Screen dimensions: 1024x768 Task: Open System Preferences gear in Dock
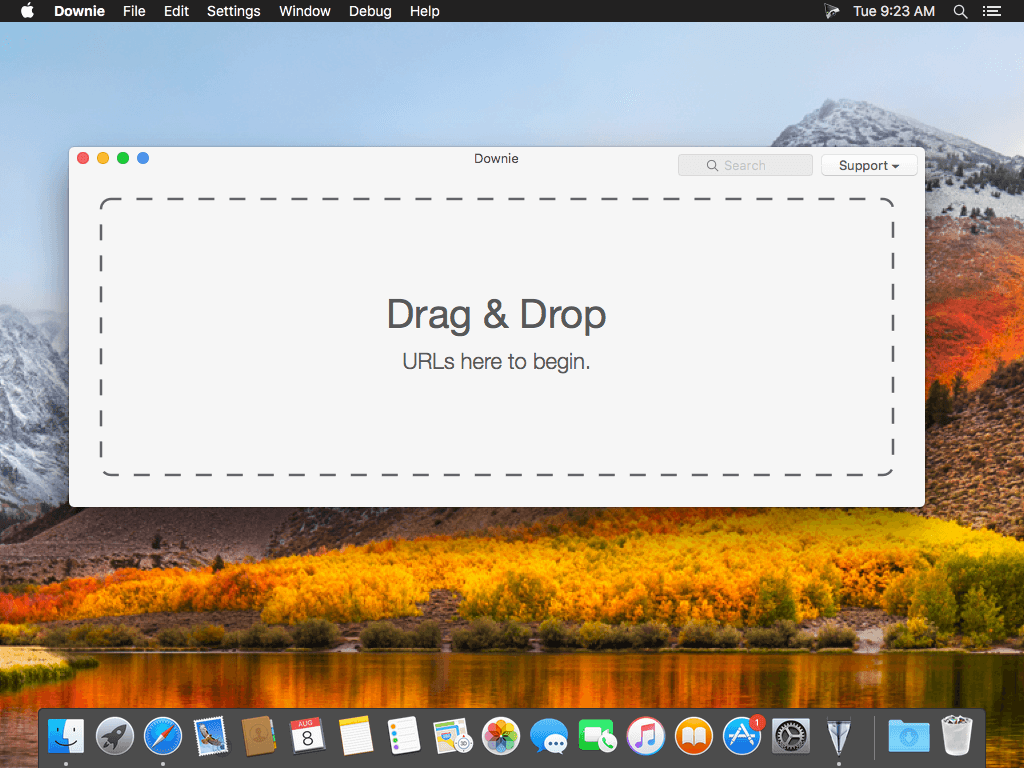tap(791, 736)
